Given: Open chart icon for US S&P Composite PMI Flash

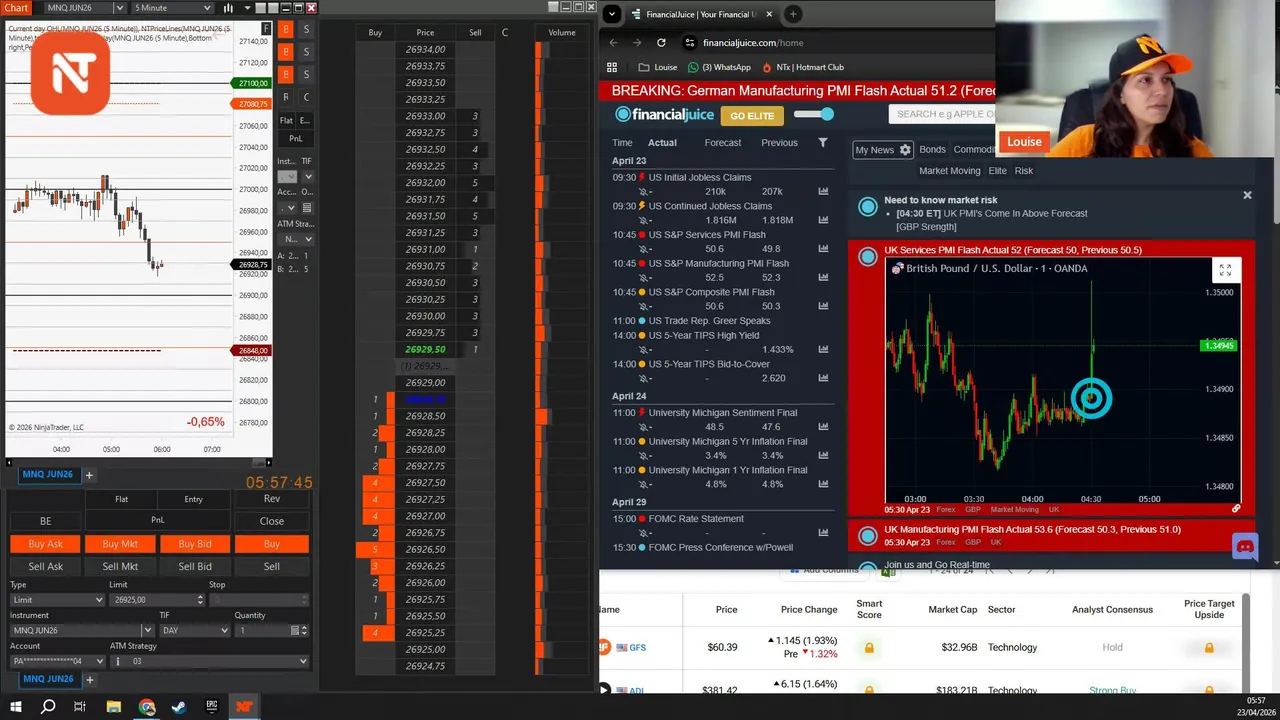Looking at the screenshot, I should click(x=823, y=306).
